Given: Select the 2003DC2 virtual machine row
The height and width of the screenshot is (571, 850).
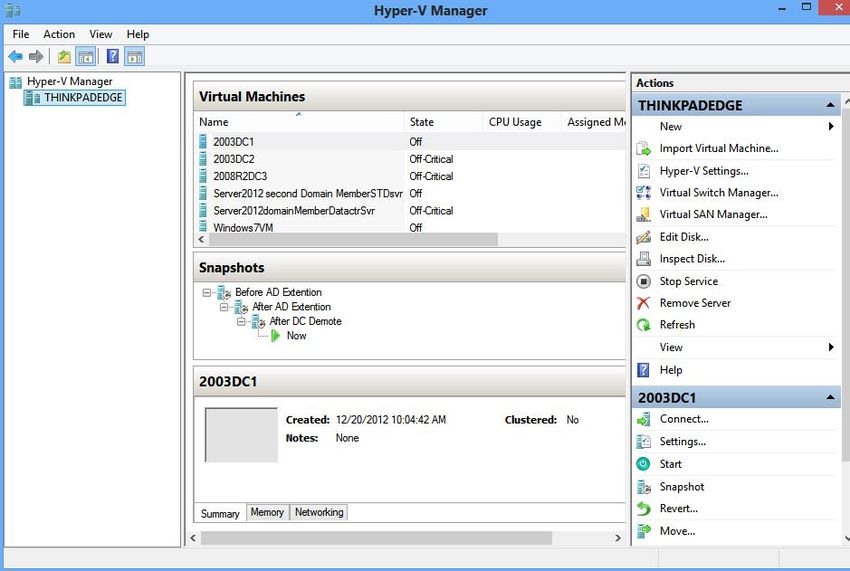Looking at the screenshot, I should tap(409, 159).
